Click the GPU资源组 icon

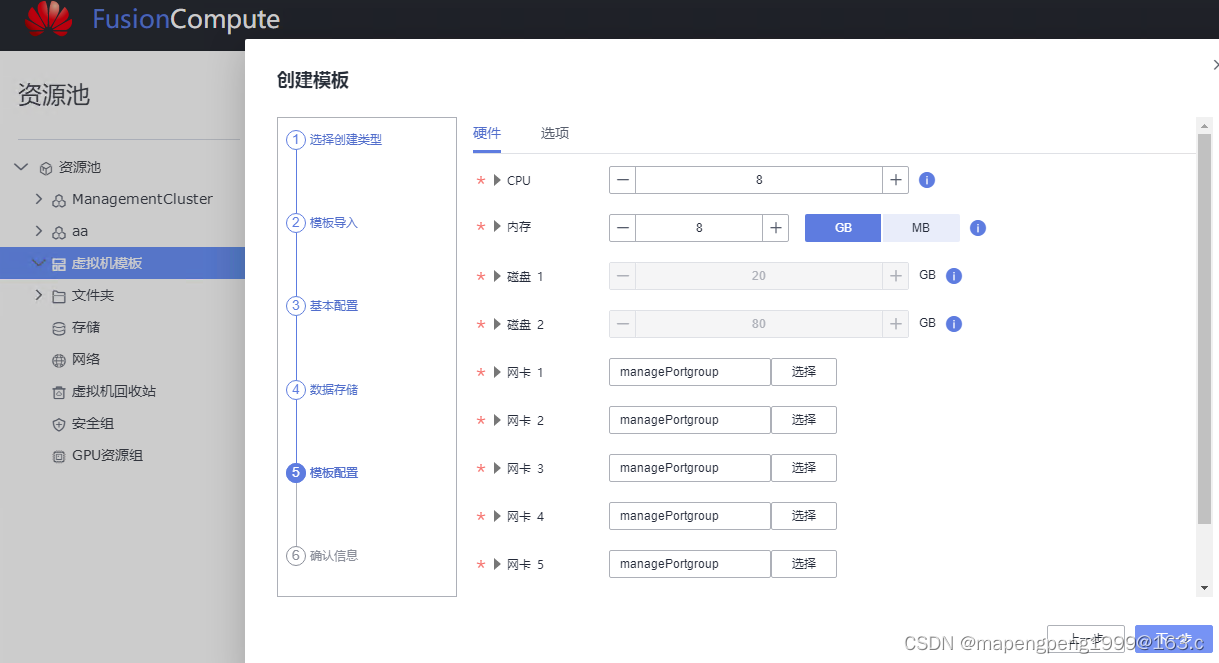[x=59, y=456]
